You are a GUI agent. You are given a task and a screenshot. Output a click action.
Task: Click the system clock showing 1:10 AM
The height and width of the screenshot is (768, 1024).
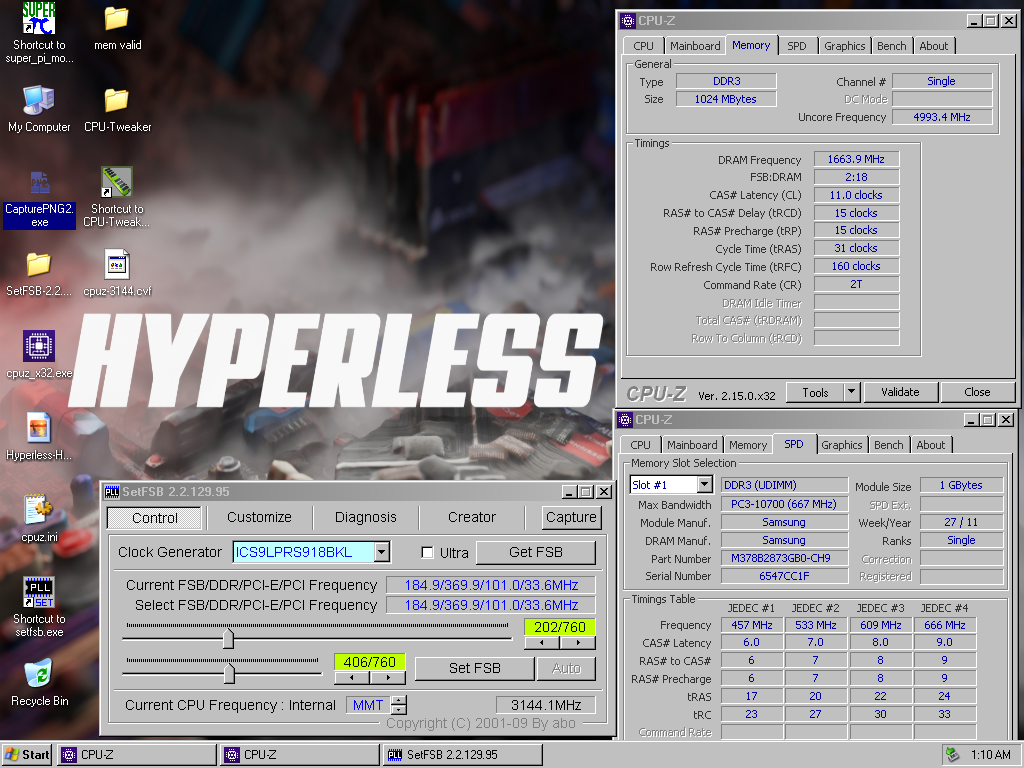(x=990, y=754)
